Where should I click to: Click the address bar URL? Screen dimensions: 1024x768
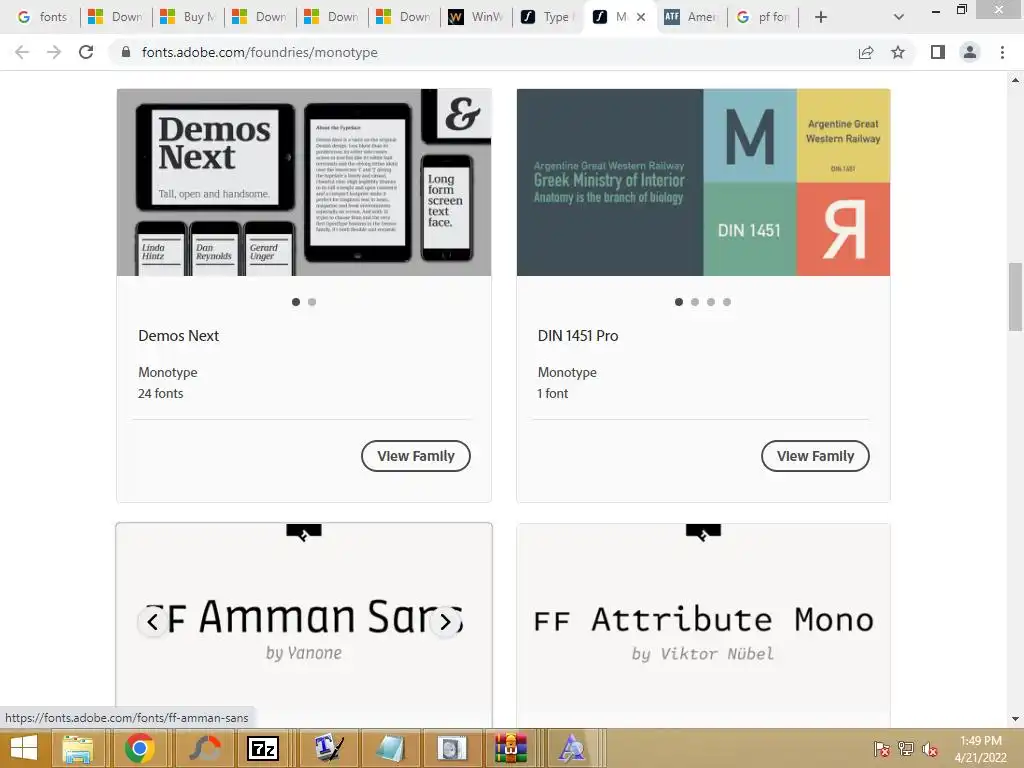[260, 52]
